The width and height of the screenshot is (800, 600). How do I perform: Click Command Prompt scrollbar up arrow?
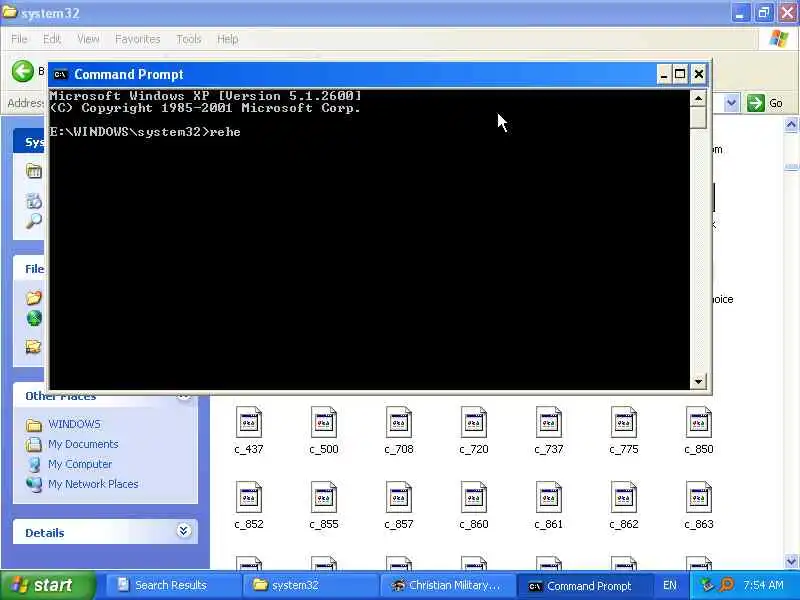pos(698,98)
